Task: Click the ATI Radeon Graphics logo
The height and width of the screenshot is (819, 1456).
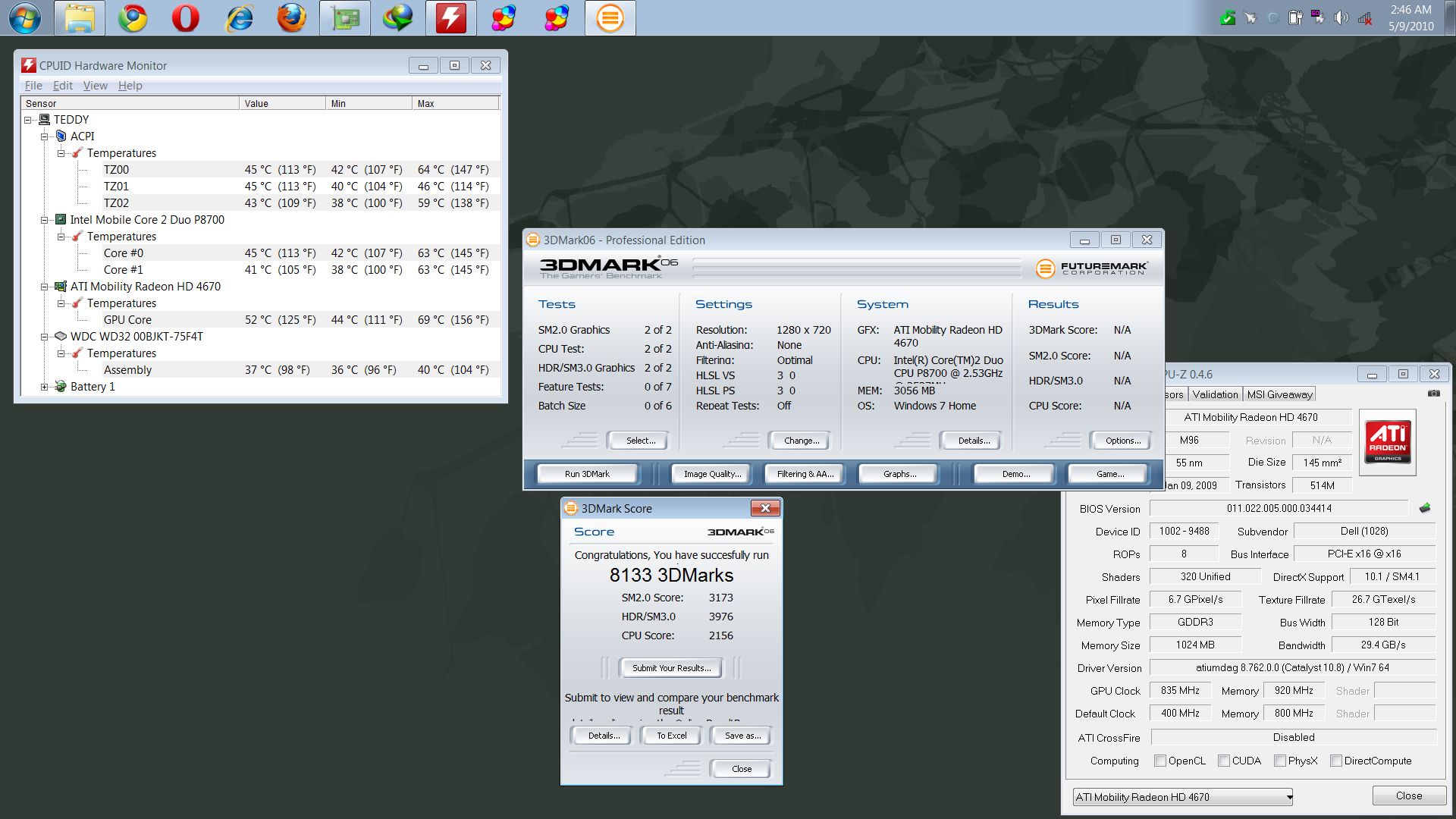Action: pos(1387,442)
